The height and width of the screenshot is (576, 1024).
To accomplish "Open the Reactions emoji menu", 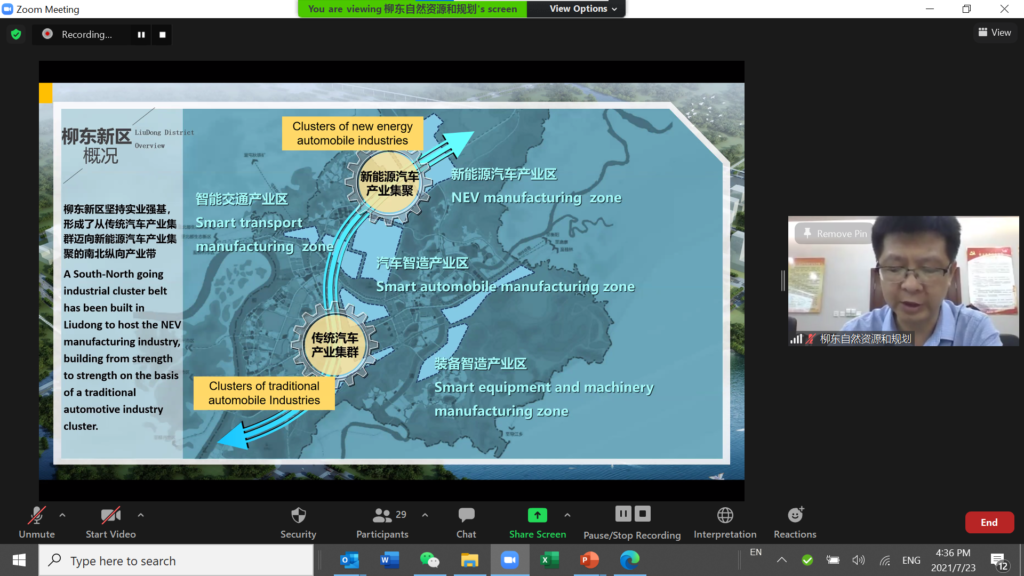I will point(795,516).
